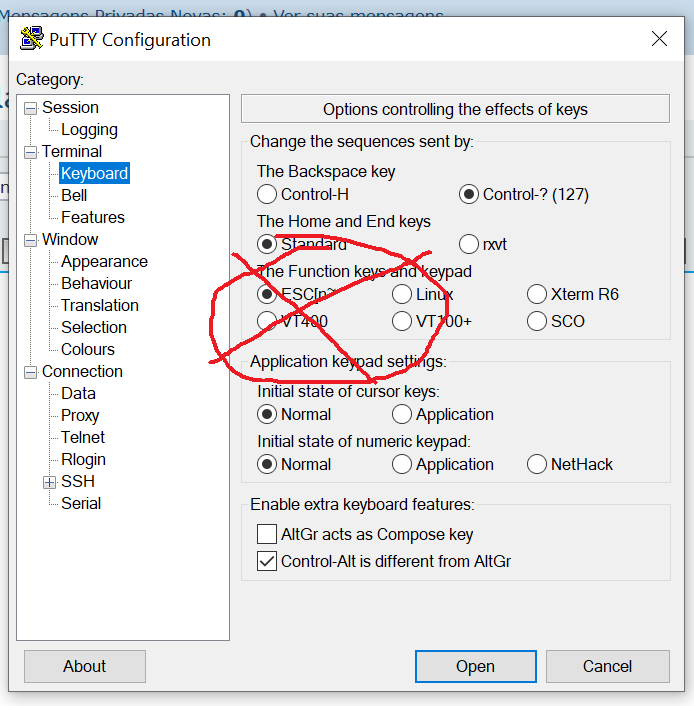Select Keyboard category
Viewport: 694px width, 706px height.
[x=95, y=173]
